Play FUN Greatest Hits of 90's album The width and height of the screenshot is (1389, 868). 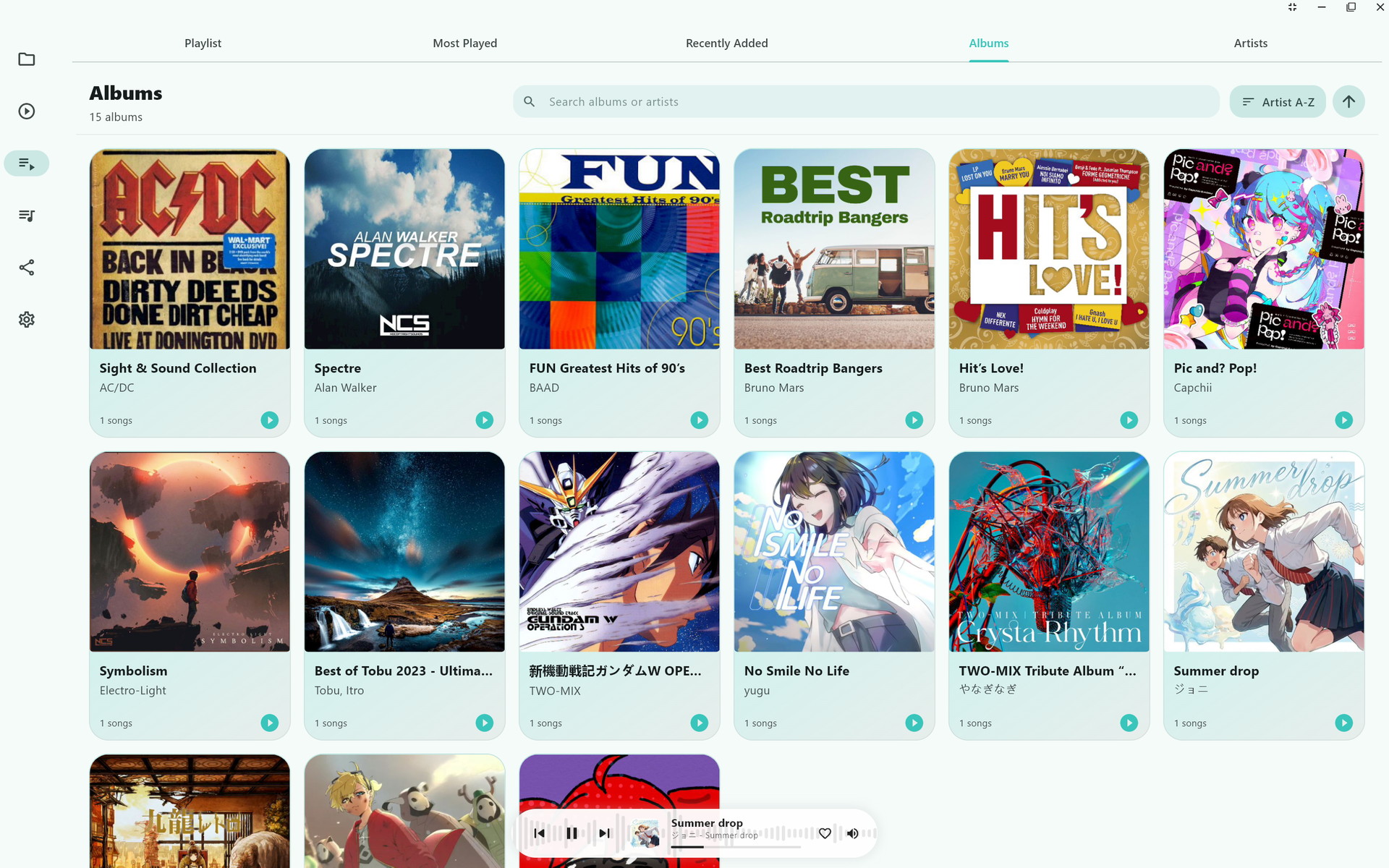coord(700,420)
